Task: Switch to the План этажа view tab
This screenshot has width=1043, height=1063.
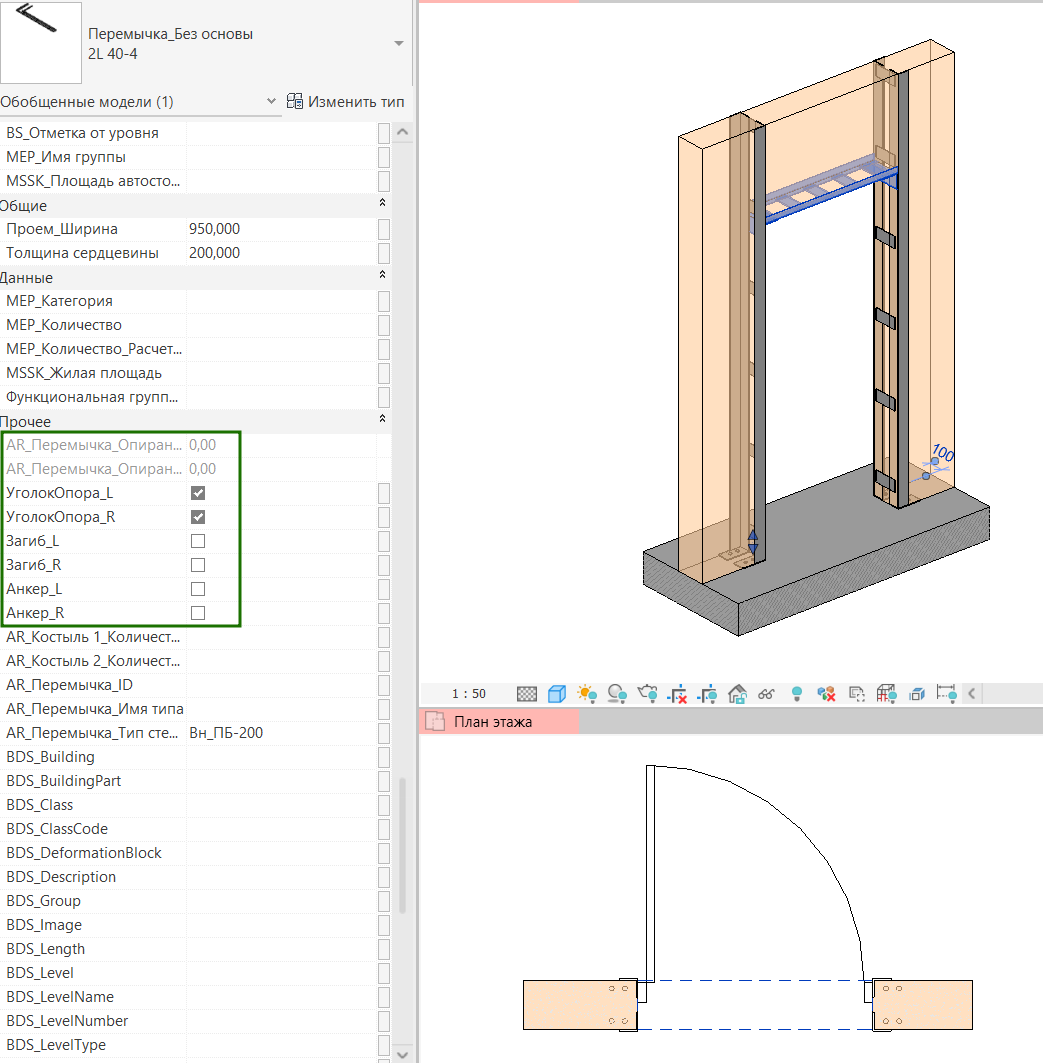Action: pyautogui.click(x=492, y=722)
